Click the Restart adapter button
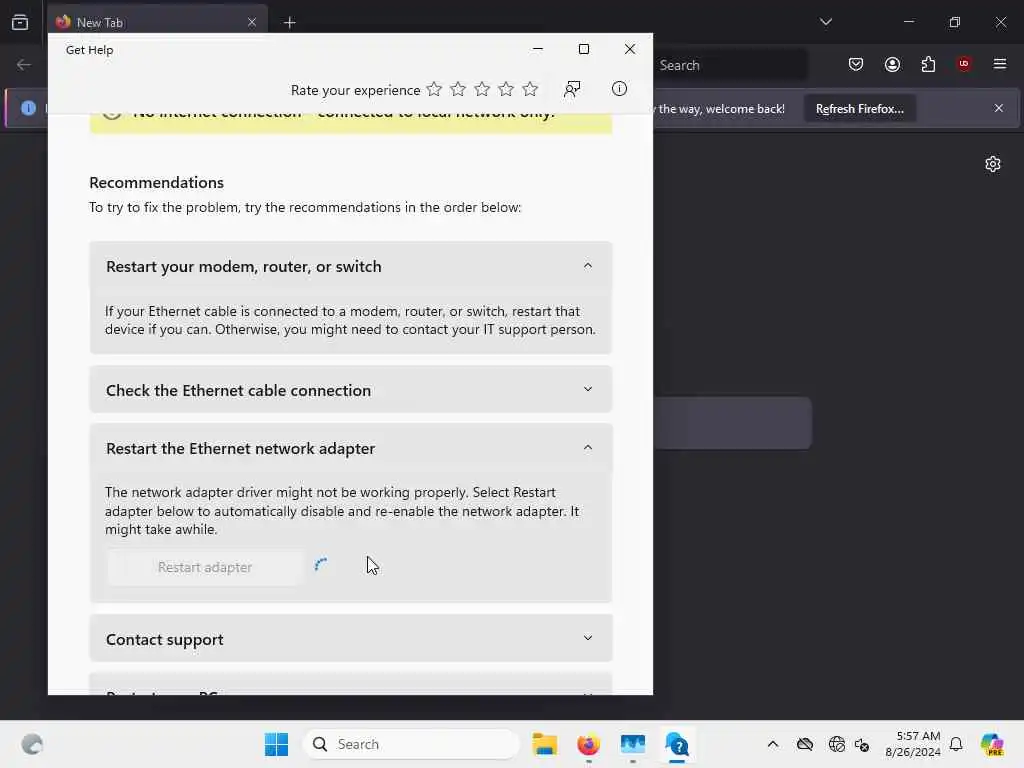1024x768 pixels. (x=205, y=567)
